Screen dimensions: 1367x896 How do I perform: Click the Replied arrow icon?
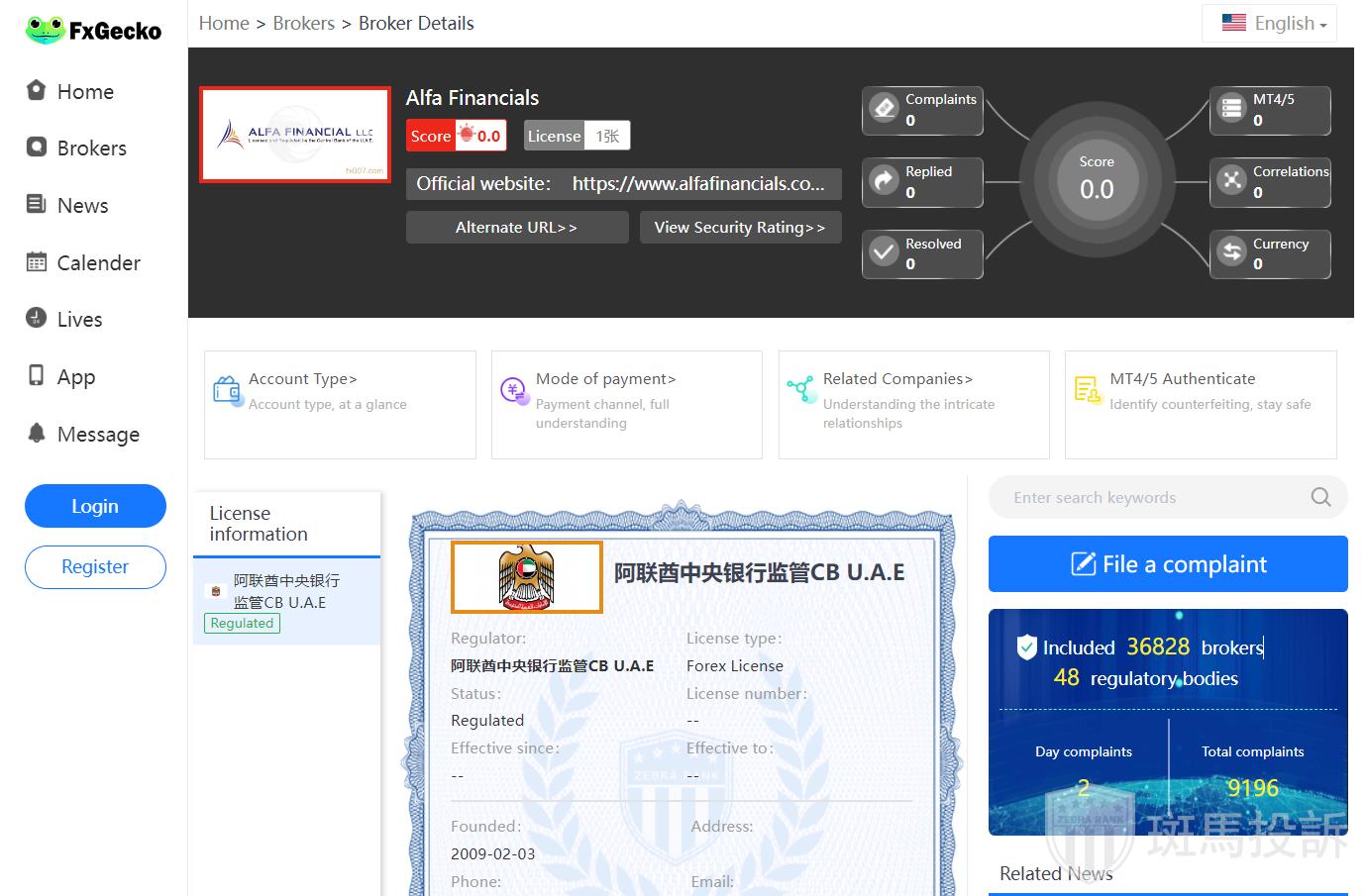[x=884, y=180]
